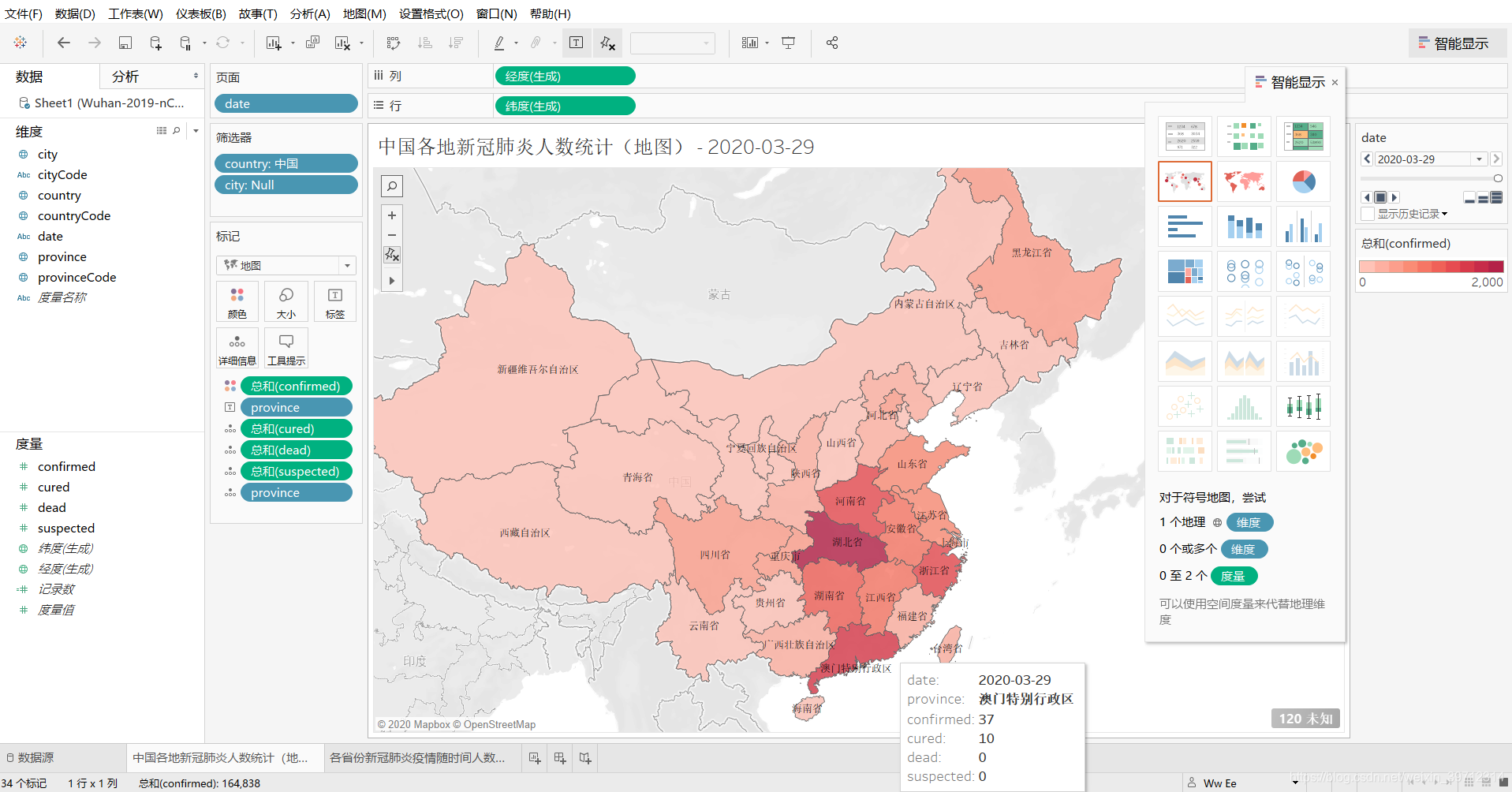Play forward the date page animation
This screenshot has height=792, width=1512.
(1394, 197)
